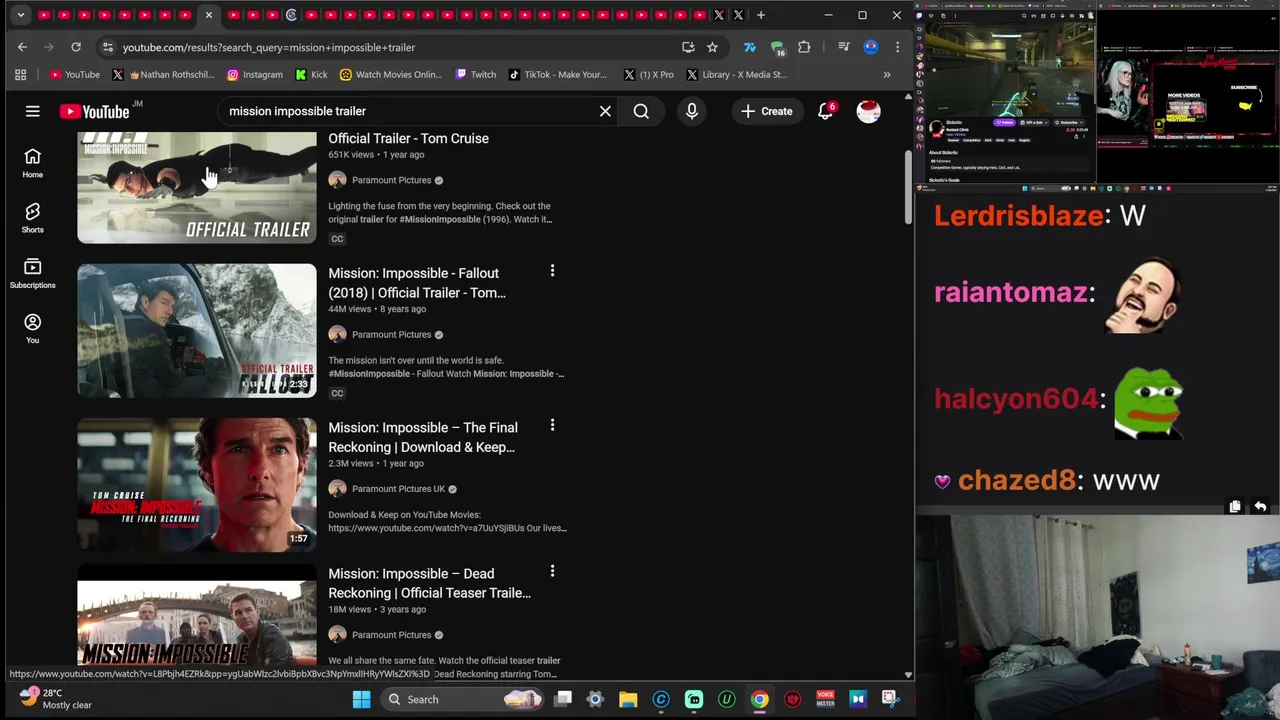Screen dimensions: 1280x720
Task: Open the Instagram bookmark
Action: [255, 74]
